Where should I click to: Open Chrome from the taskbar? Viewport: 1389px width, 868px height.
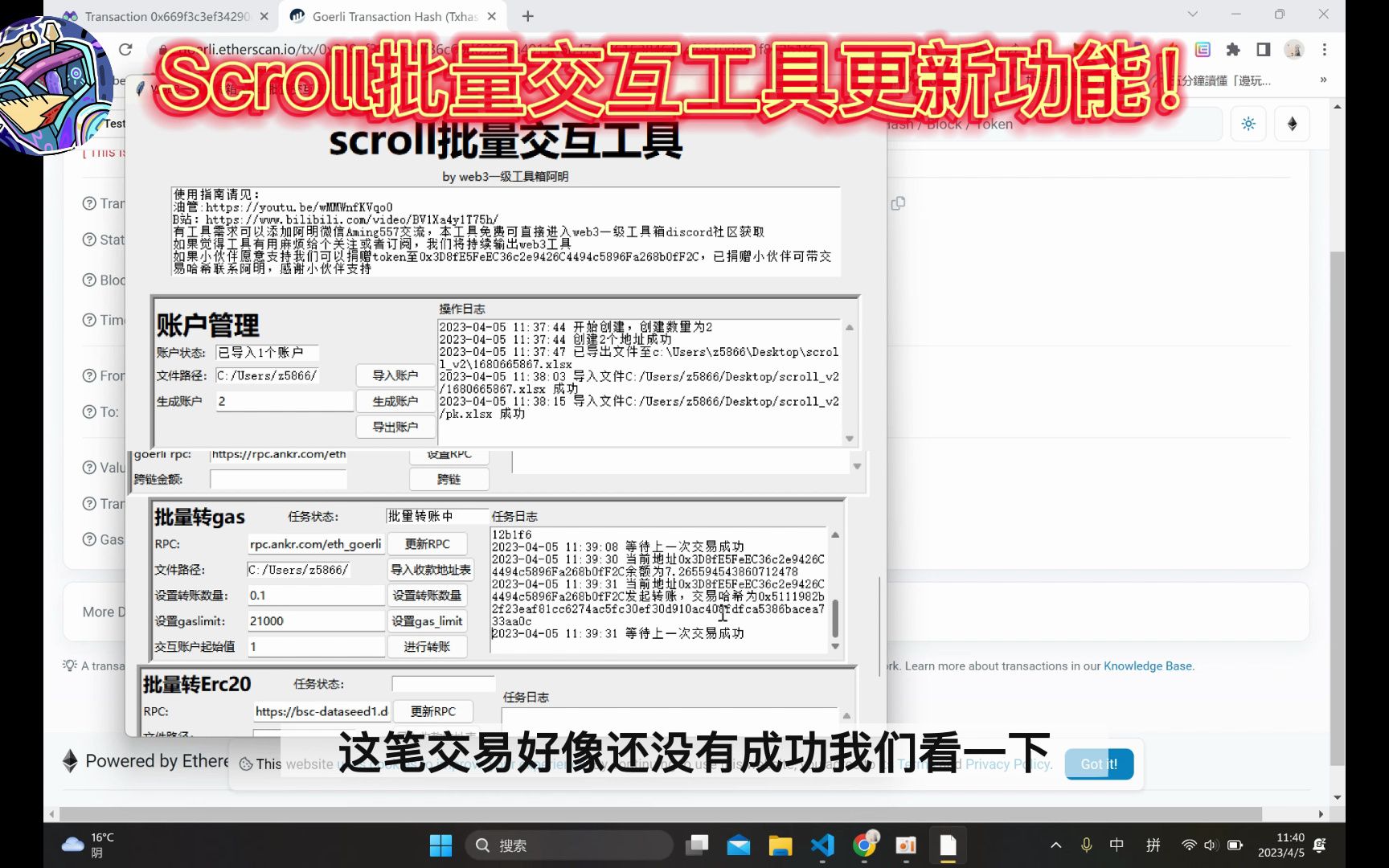point(865,845)
